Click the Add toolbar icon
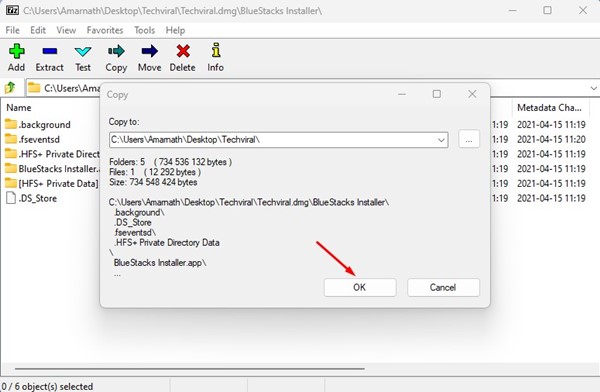Screen dimensions: 600x392 tap(16, 51)
